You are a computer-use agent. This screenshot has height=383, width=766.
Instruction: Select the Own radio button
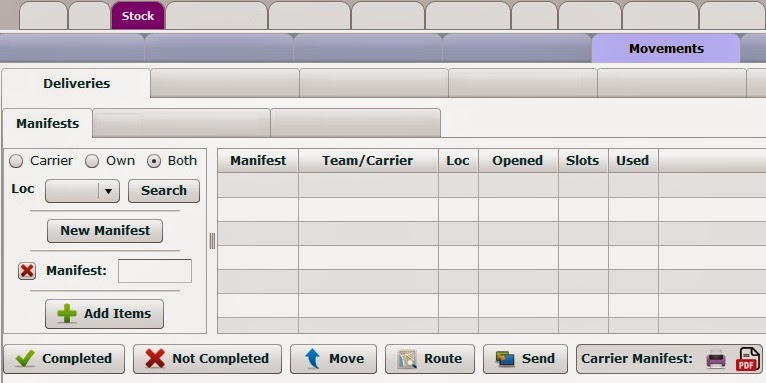[x=92, y=161]
